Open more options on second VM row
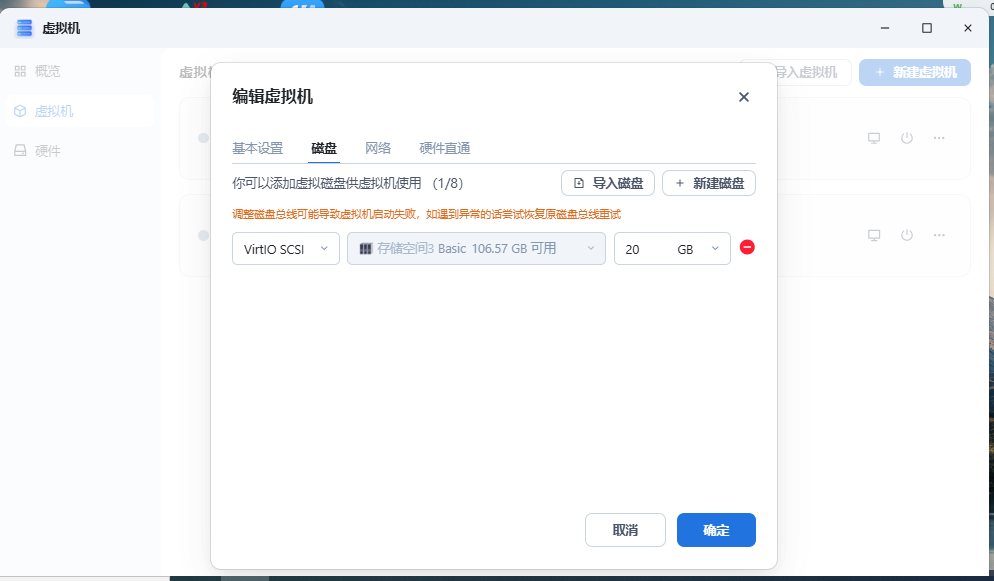The height and width of the screenshot is (581, 994). tap(939, 235)
